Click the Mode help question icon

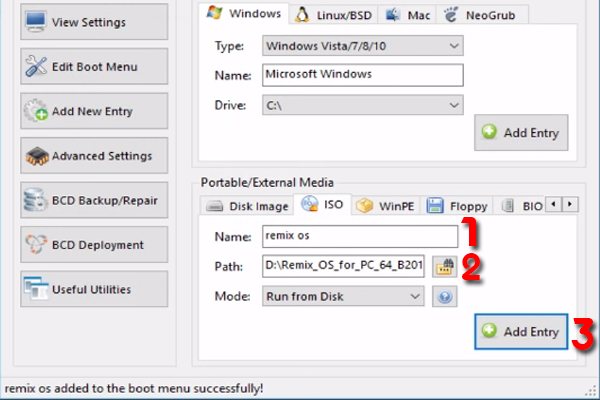coord(445,296)
